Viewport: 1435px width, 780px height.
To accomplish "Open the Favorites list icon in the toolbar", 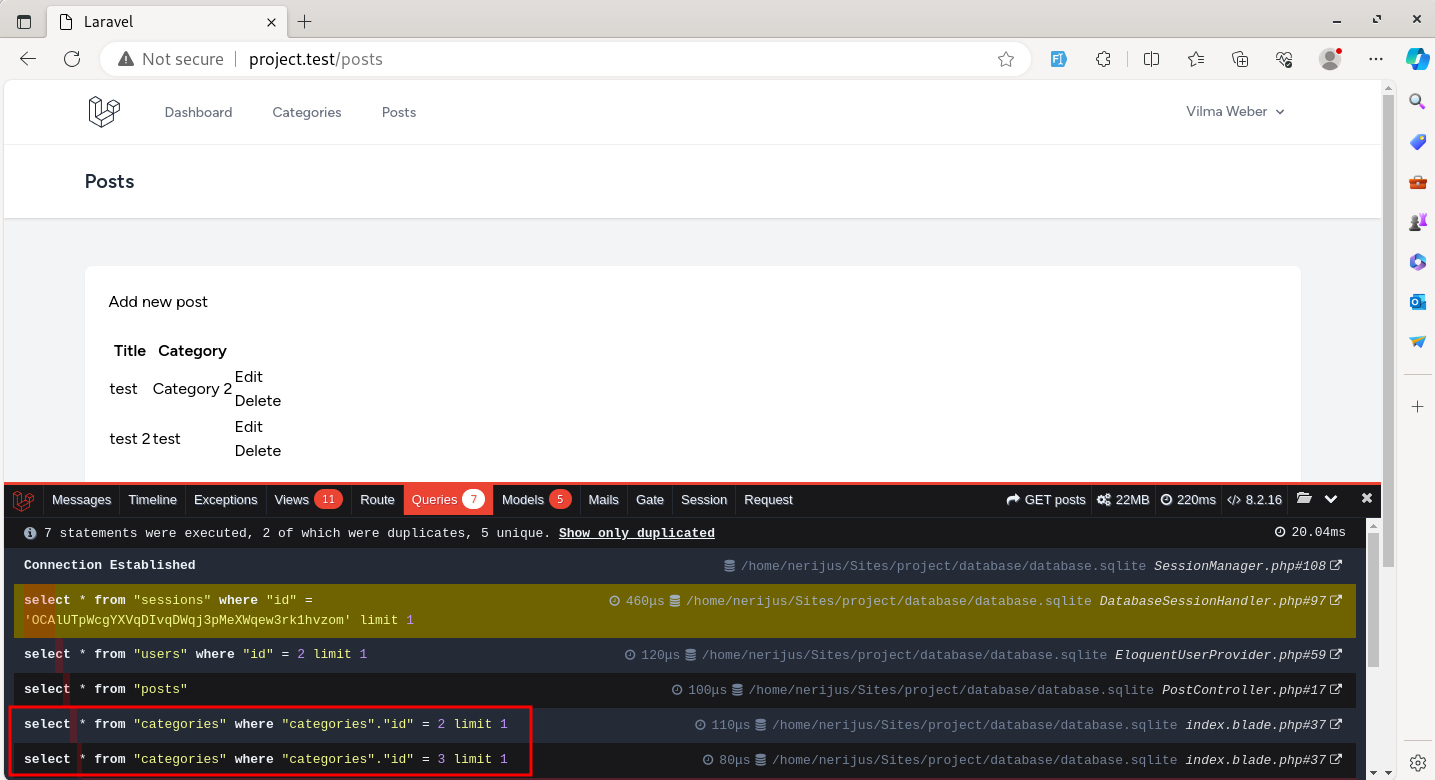I will [x=1196, y=59].
